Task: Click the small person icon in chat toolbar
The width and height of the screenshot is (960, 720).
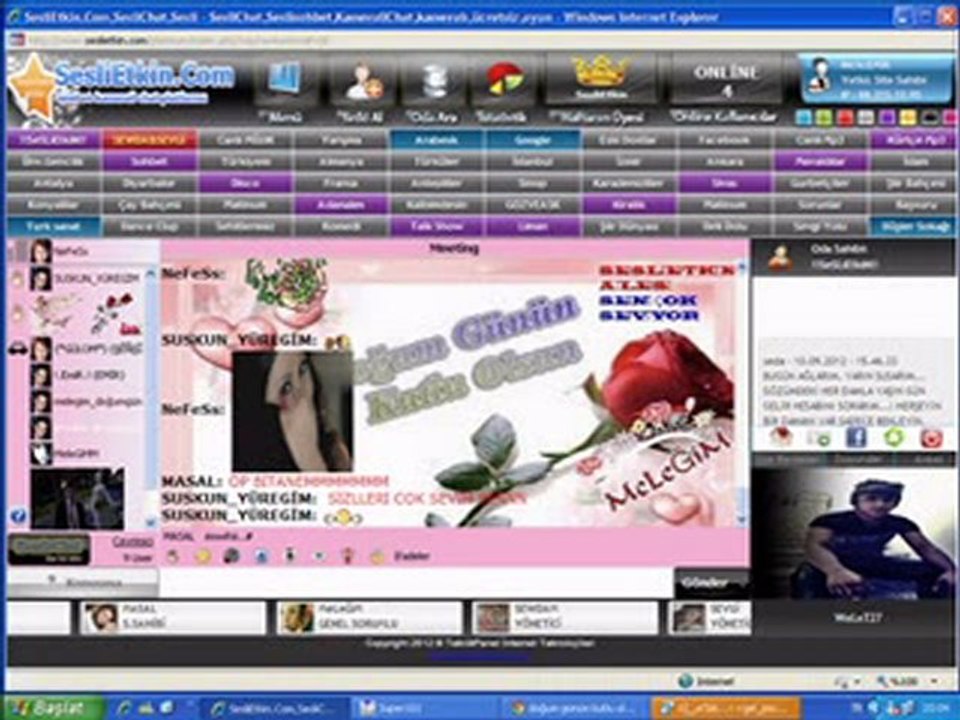Action: [x=290, y=556]
